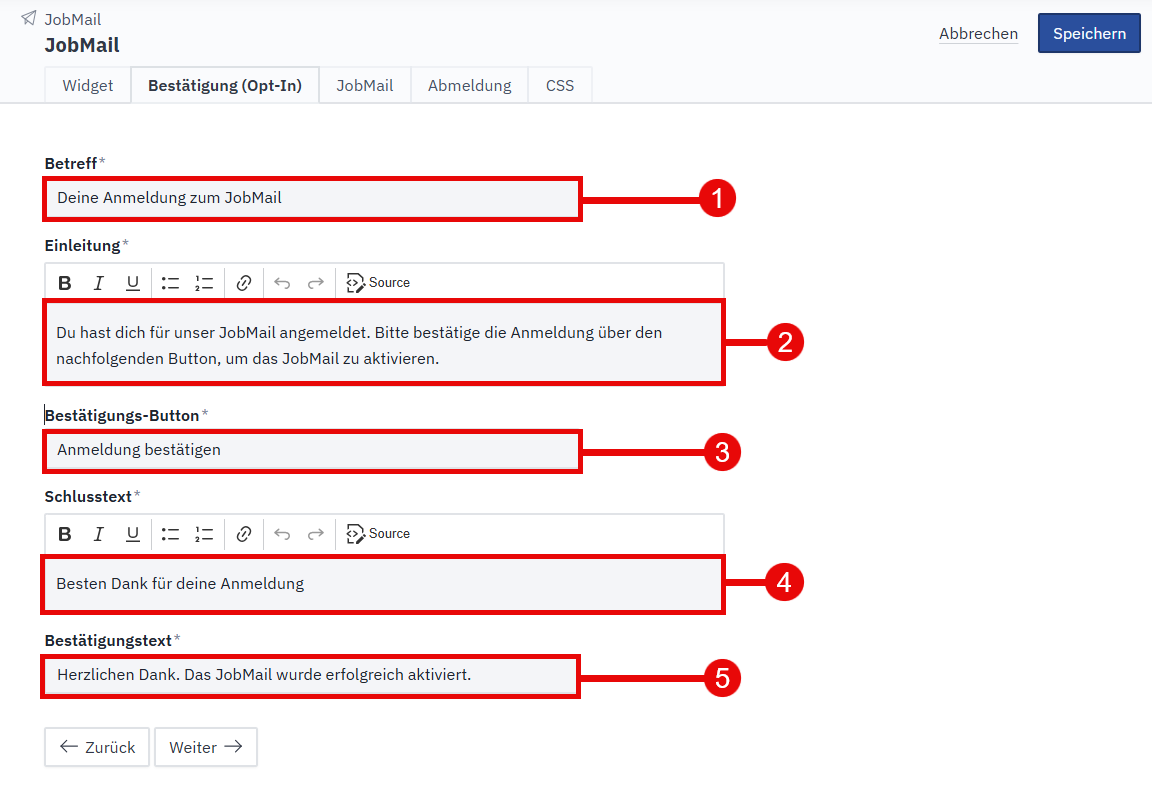Redo in the Schlusstext editor toolbar
Image resolution: width=1152 pixels, height=804 pixels.
pos(316,534)
